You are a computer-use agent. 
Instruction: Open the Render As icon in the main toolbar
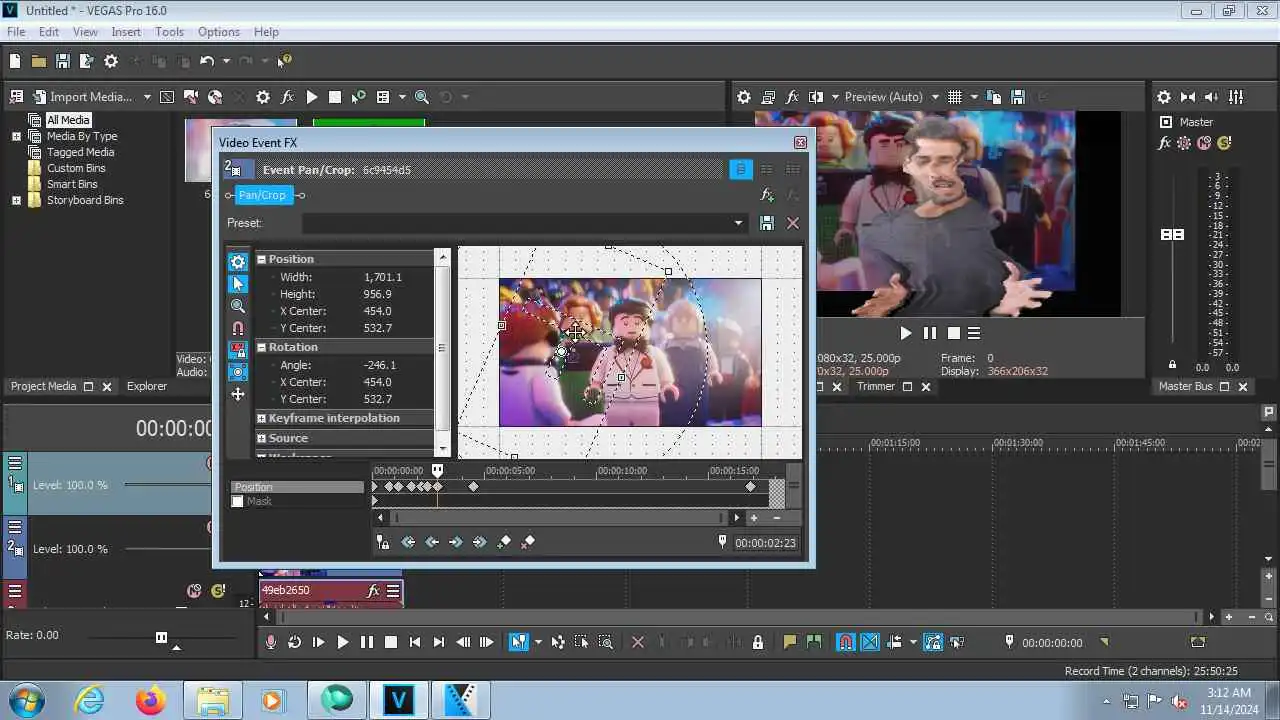coord(86,61)
